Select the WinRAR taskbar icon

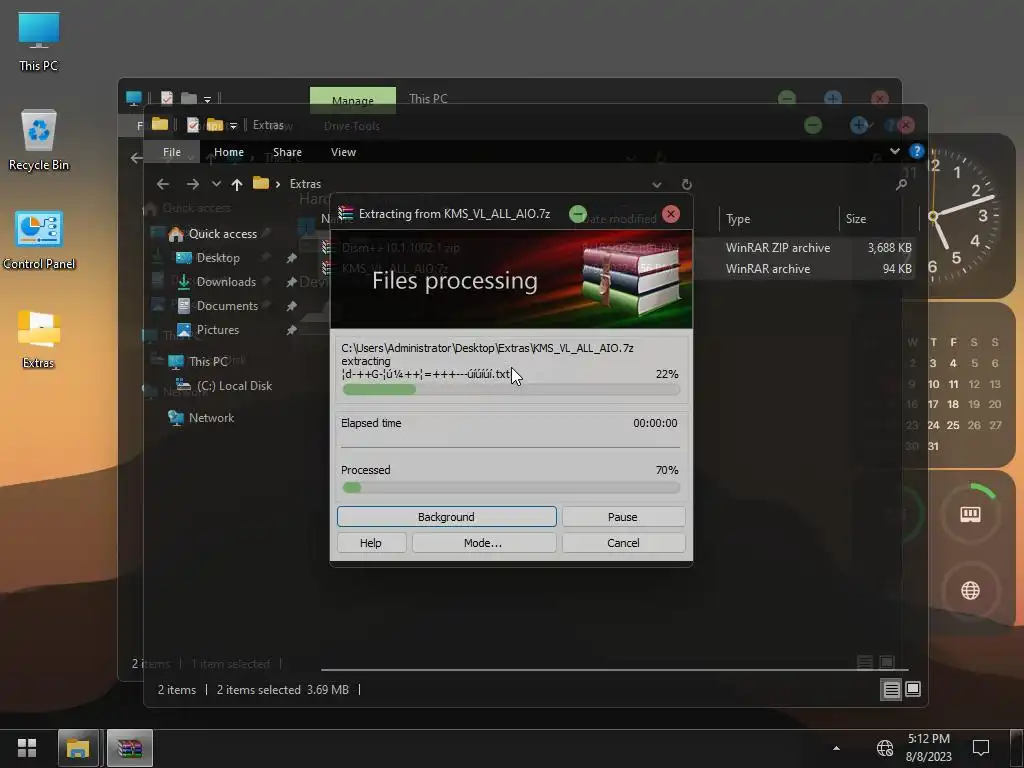point(129,748)
